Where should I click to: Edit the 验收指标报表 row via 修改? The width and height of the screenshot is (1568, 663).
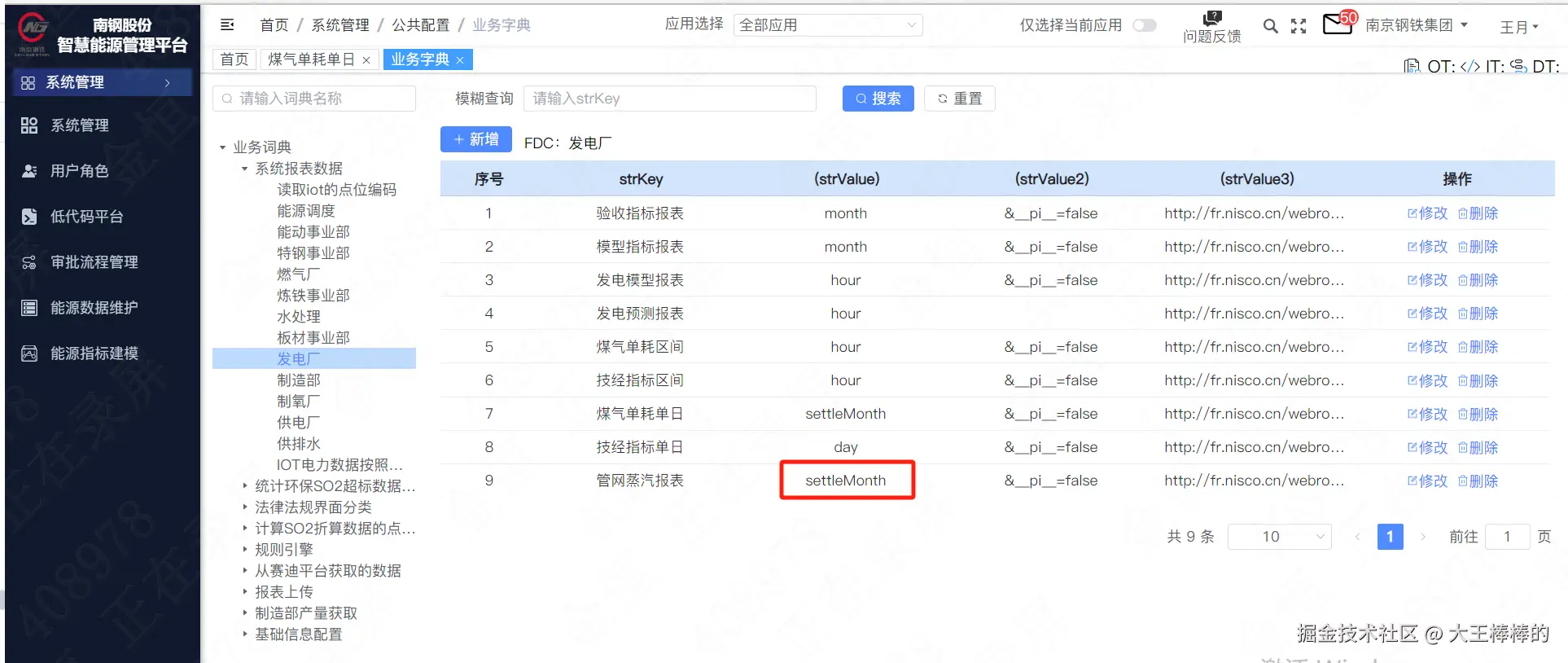pyautogui.click(x=1427, y=213)
